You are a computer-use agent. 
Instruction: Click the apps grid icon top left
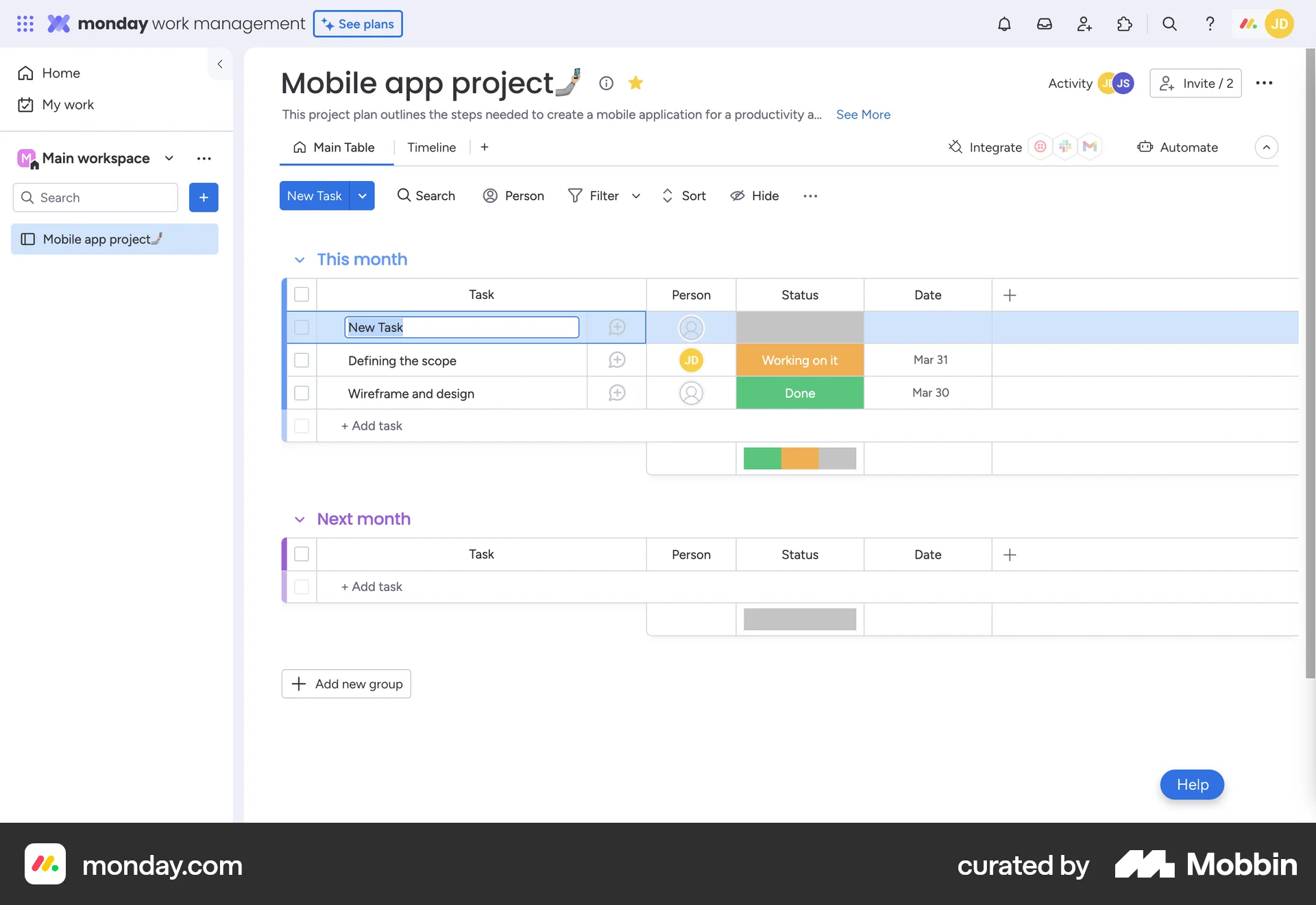click(x=25, y=23)
